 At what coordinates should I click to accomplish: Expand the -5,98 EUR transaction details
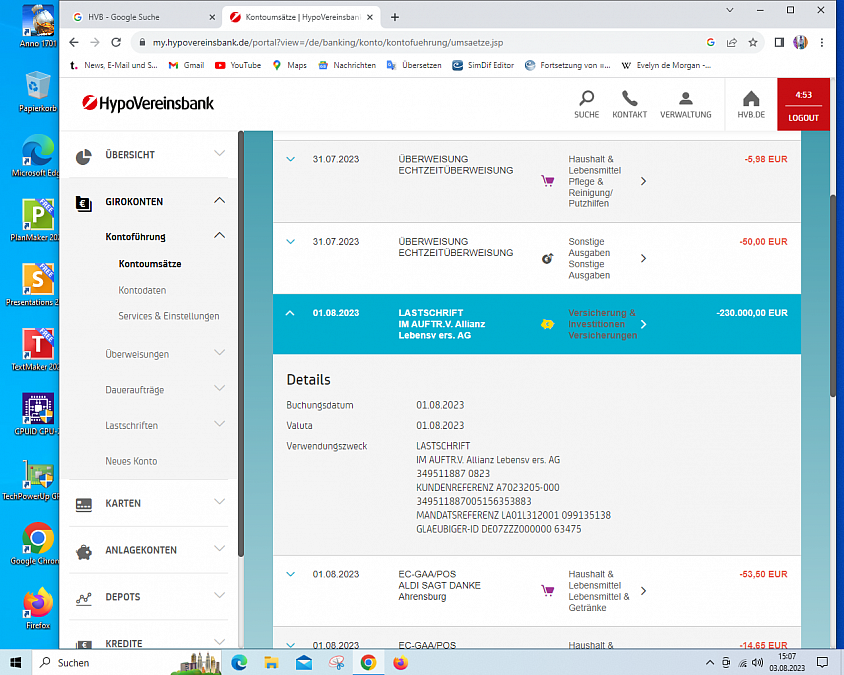pyautogui.click(x=290, y=159)
